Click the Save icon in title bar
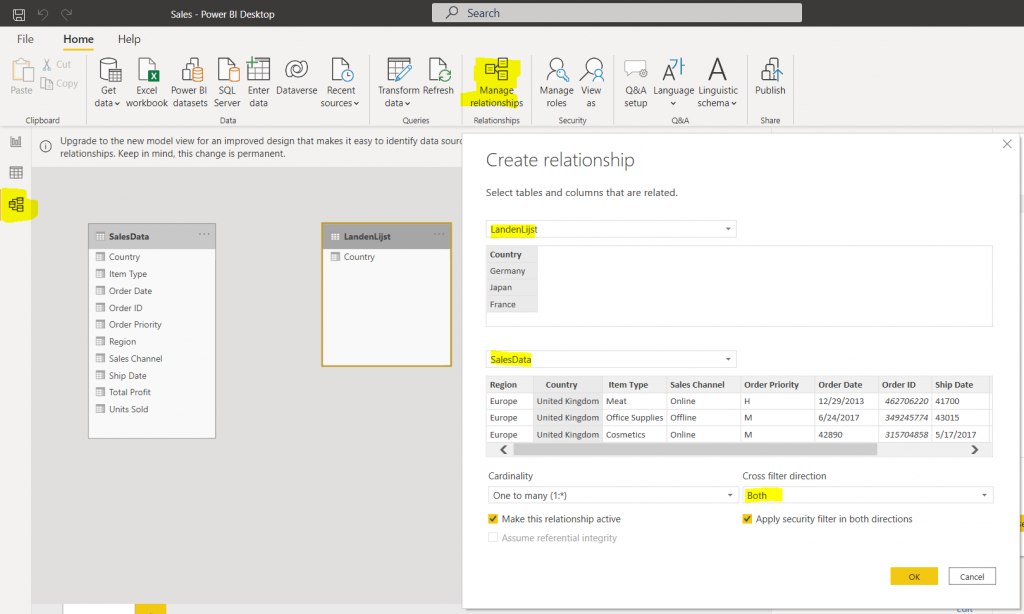 19,14
